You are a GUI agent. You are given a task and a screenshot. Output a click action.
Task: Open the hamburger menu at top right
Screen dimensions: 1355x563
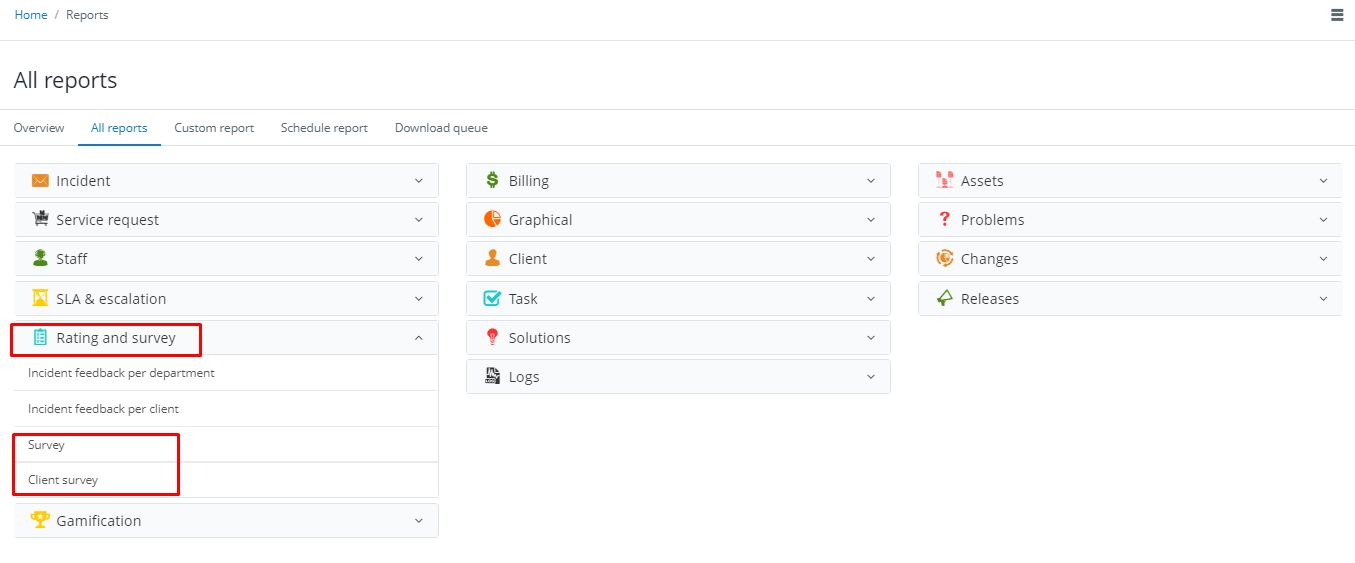click(1337, 15)
